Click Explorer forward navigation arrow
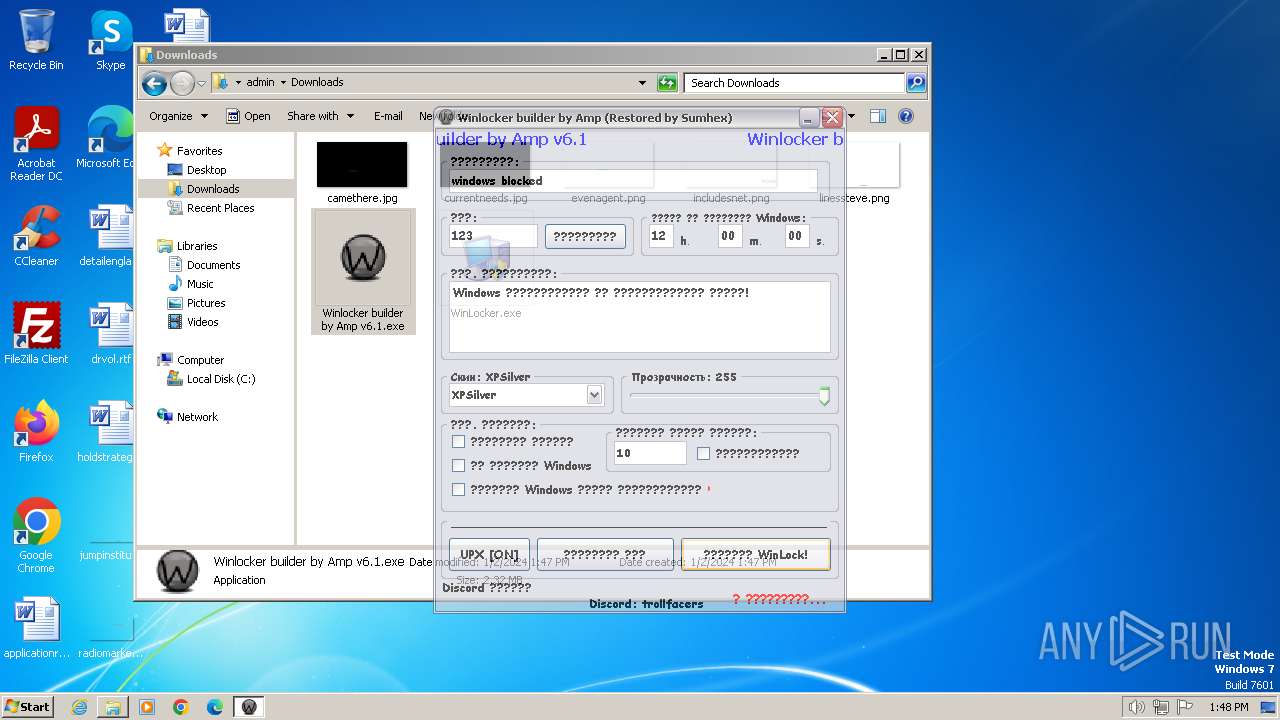Image resolution: width=1280 pixels, height=720 pixels. 182,83
